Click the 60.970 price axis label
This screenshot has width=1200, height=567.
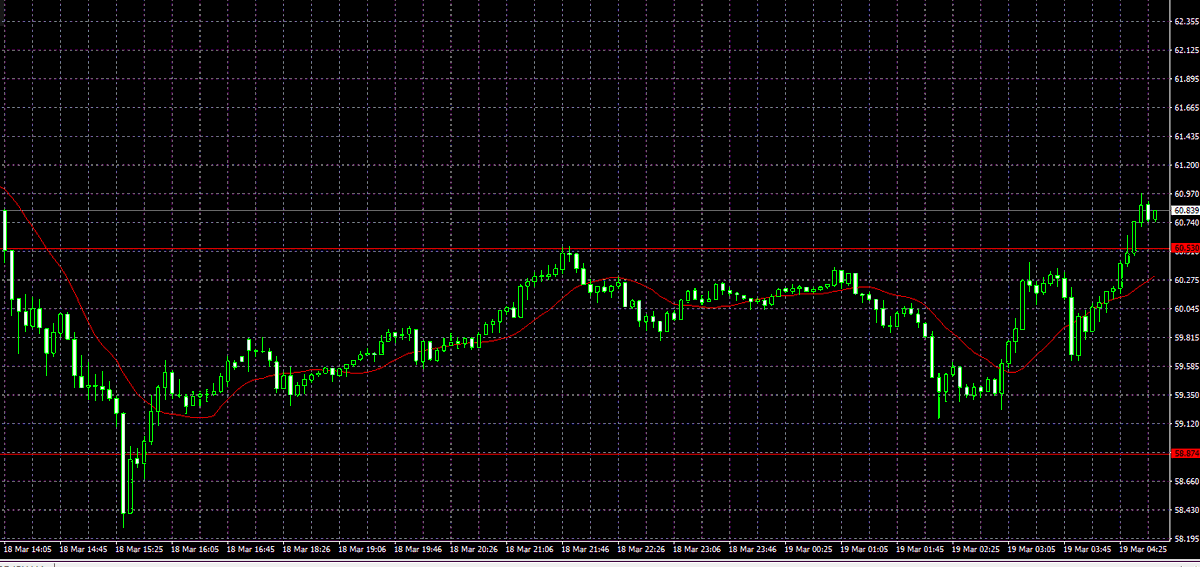(x=1186, y=194)
